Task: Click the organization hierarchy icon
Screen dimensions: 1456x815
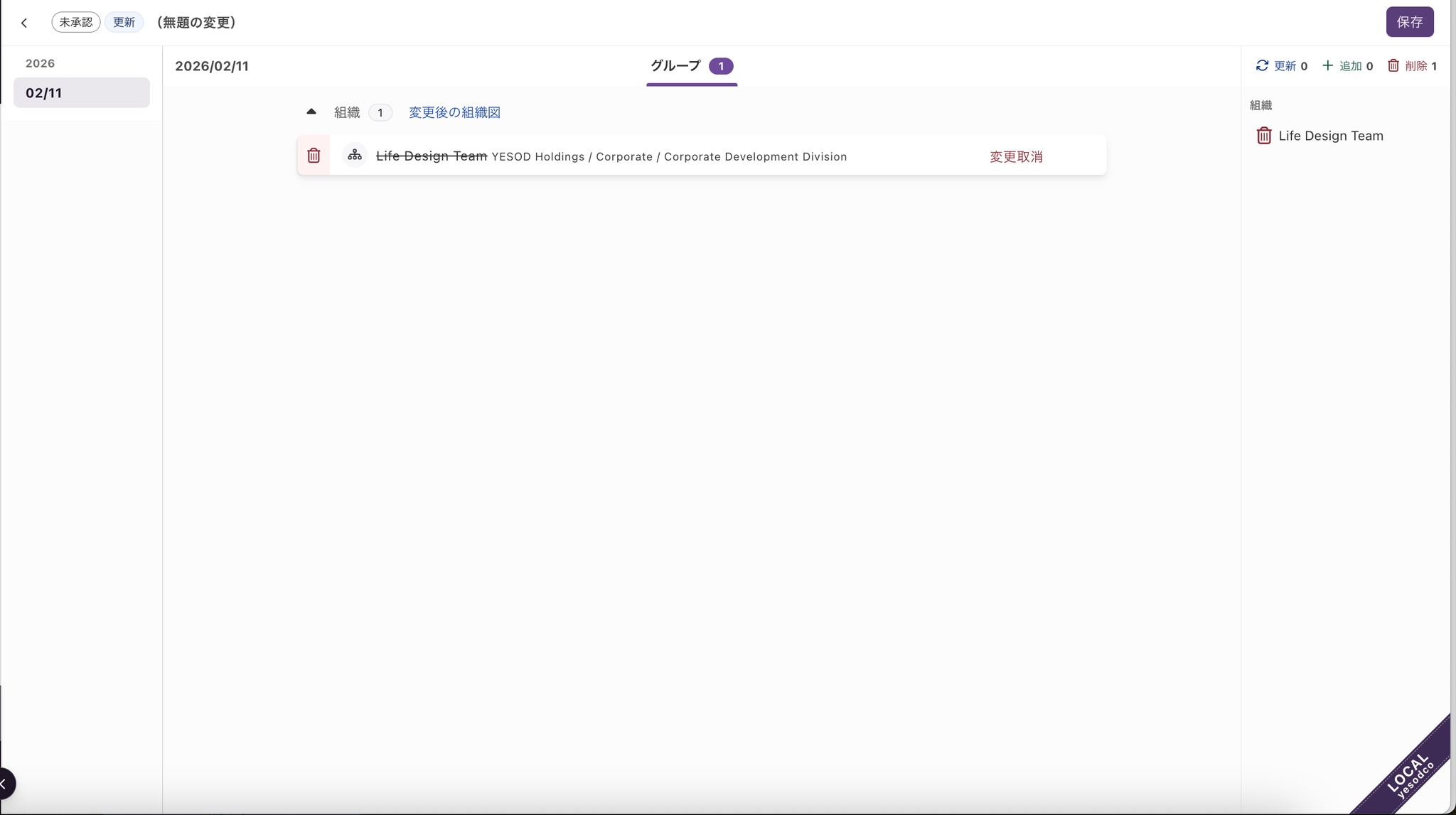Action: click(x=355, y=155)
